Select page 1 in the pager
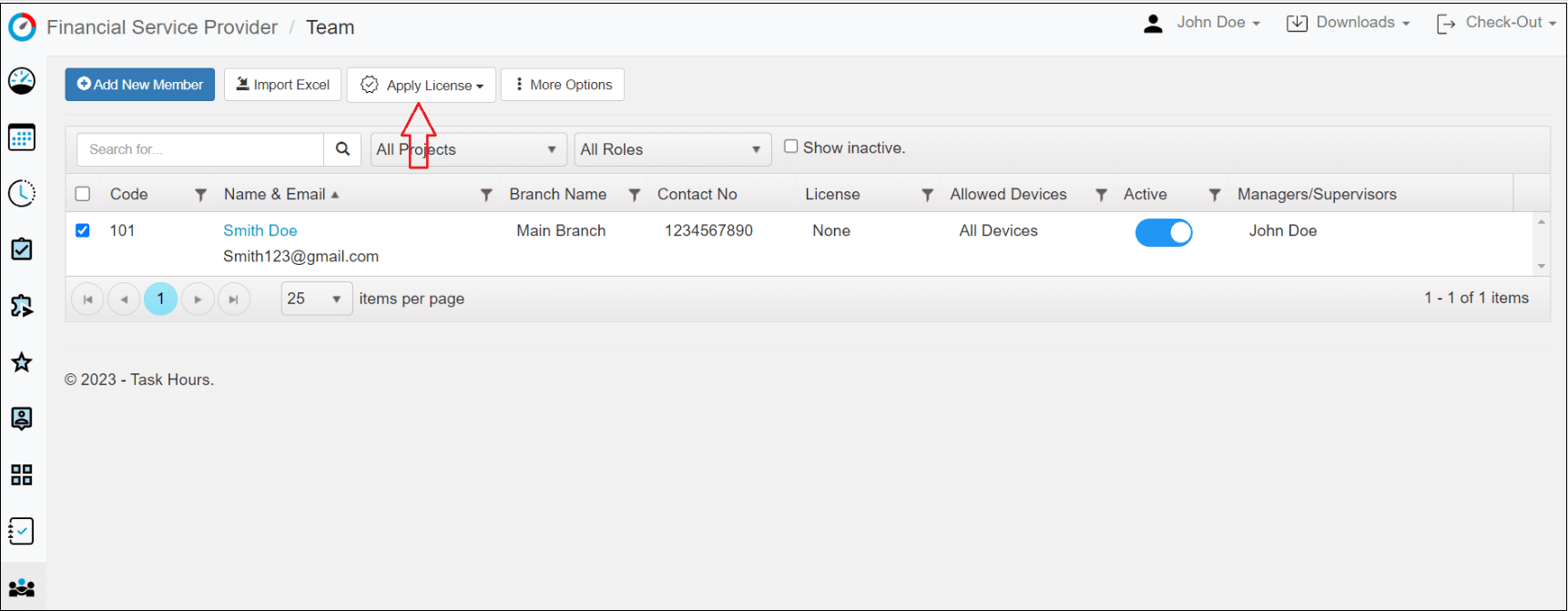 pyautogui.click(x=161, y=299)
